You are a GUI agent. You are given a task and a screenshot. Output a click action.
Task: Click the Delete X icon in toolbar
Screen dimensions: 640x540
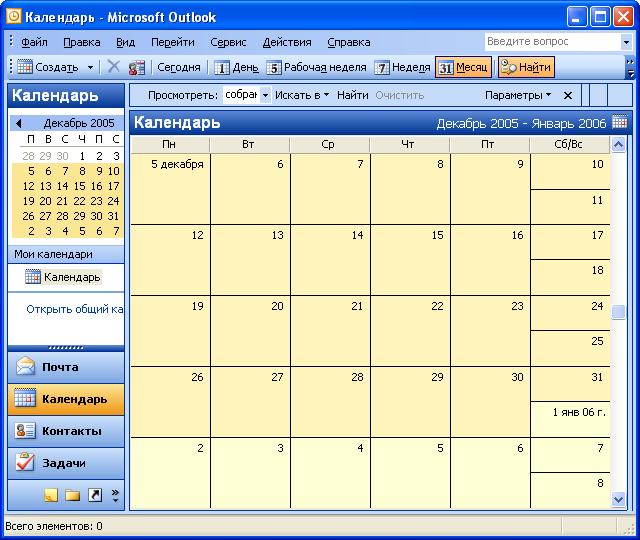coord(113,67)
